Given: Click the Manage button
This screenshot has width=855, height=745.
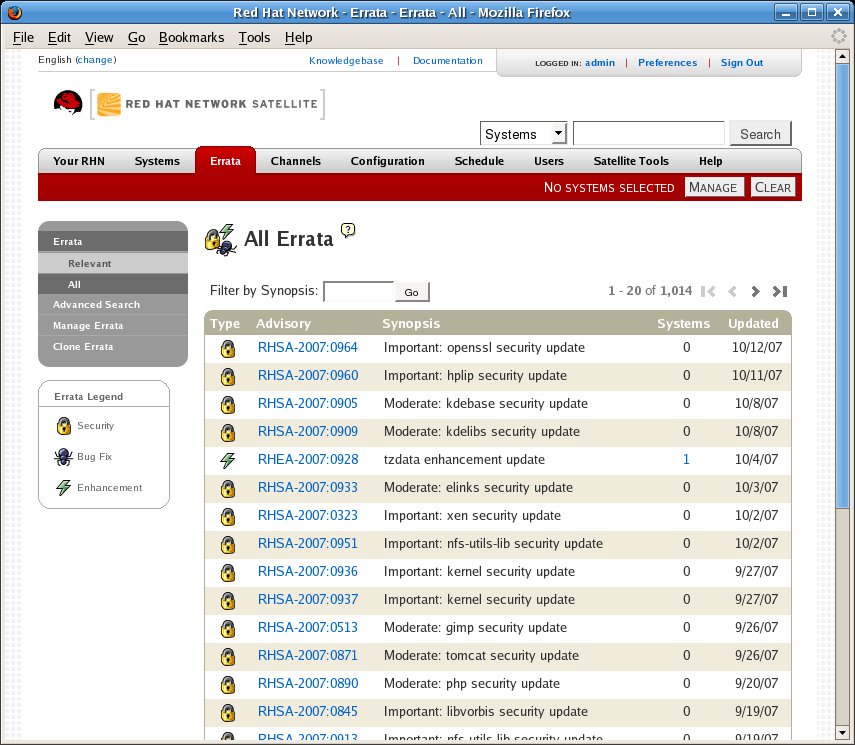Looking at the screenshot, I should 714,187.
